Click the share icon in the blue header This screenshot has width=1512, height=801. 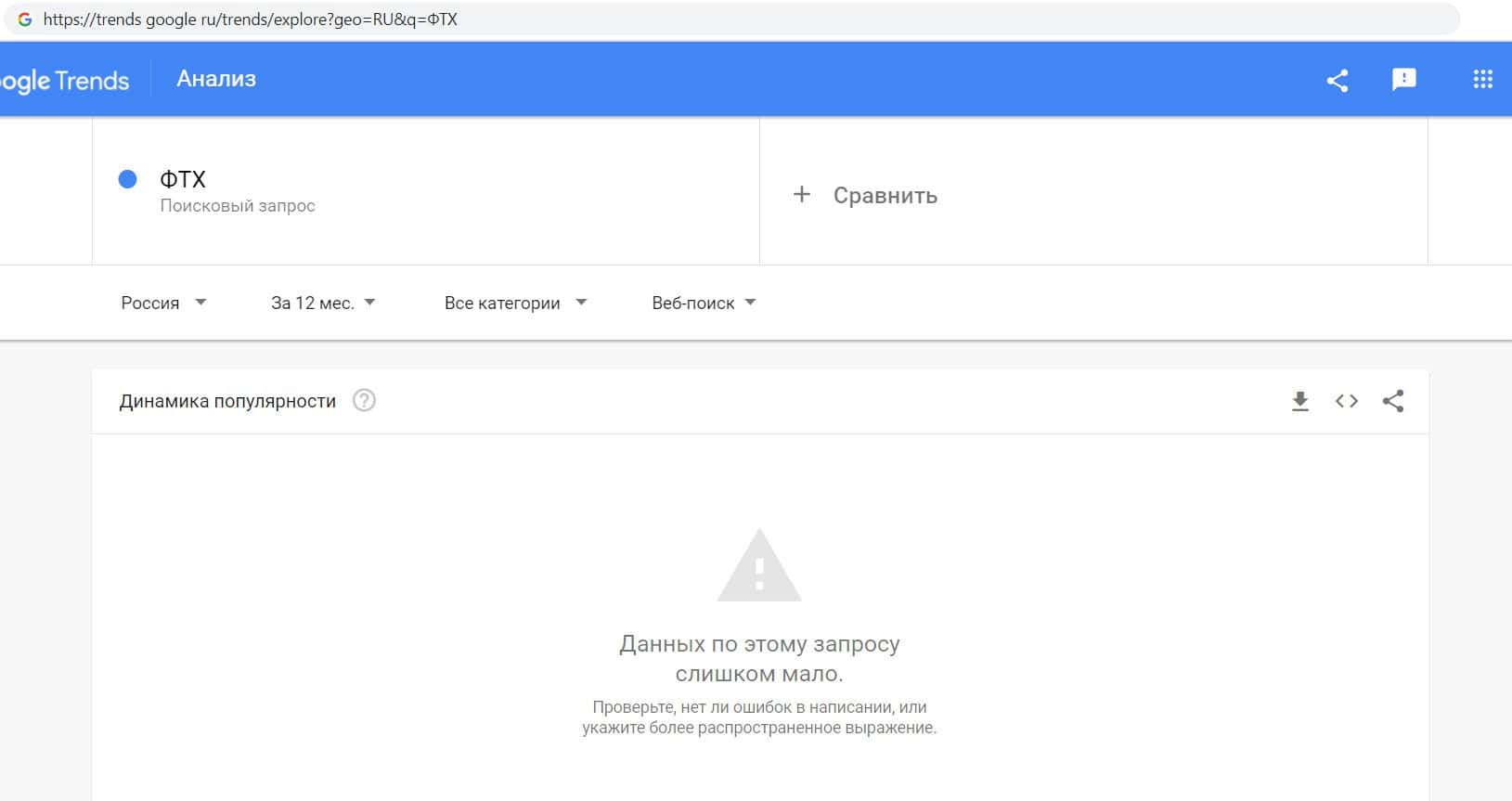[1337, 80]
